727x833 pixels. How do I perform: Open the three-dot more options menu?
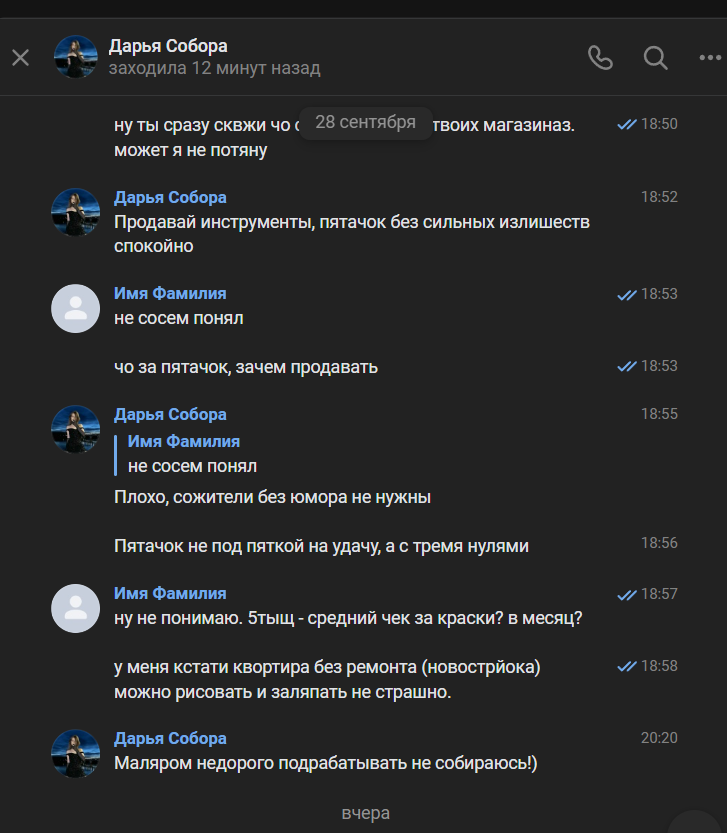pos(709,57)
